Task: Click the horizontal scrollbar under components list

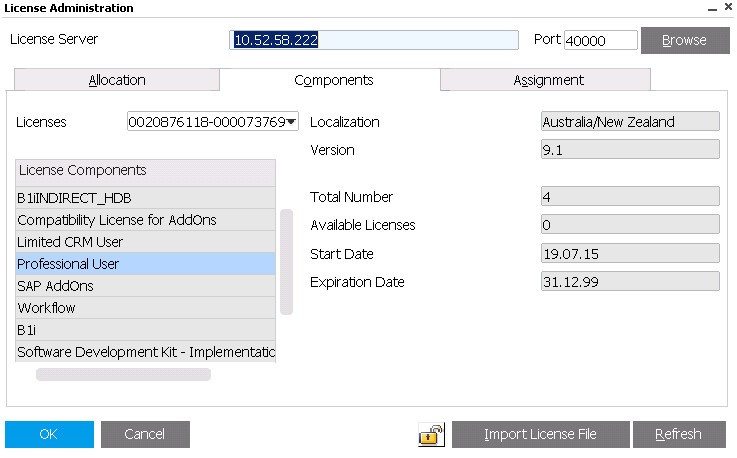Action: pos(123,375)
